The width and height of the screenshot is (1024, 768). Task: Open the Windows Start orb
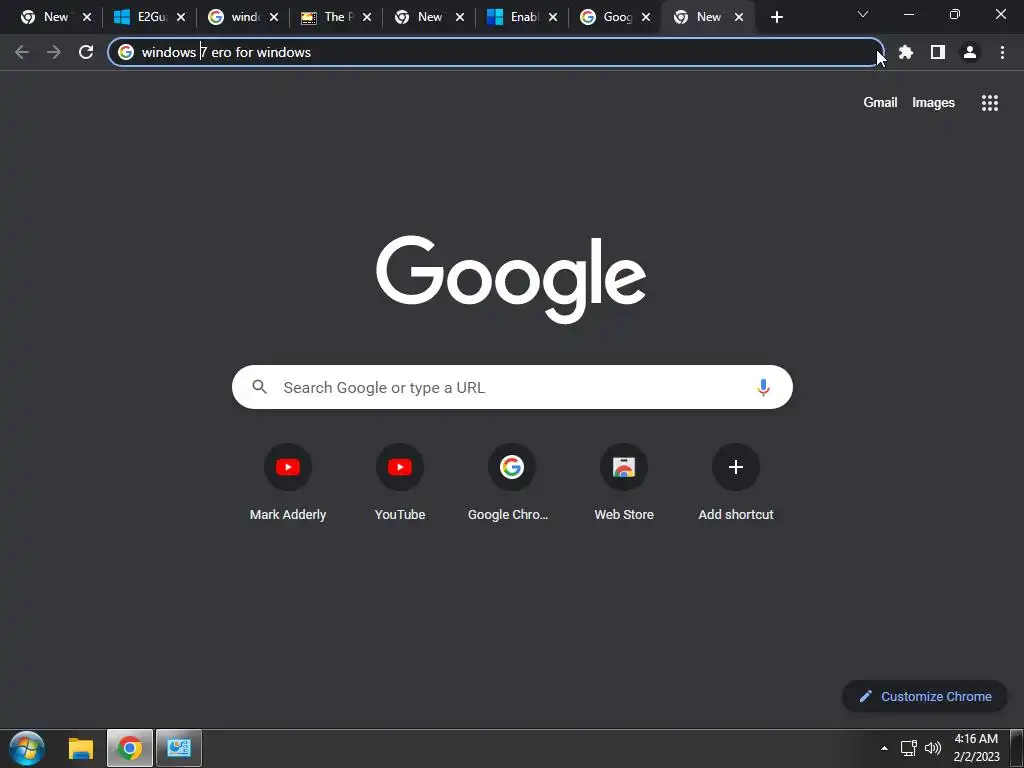(x=27, y=748)
